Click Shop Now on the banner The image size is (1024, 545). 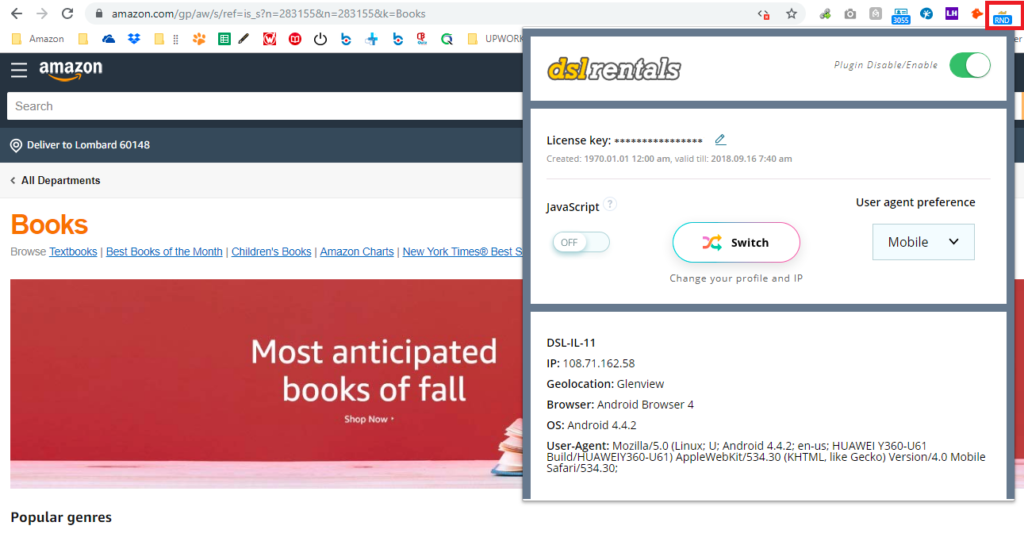[369, 419]
